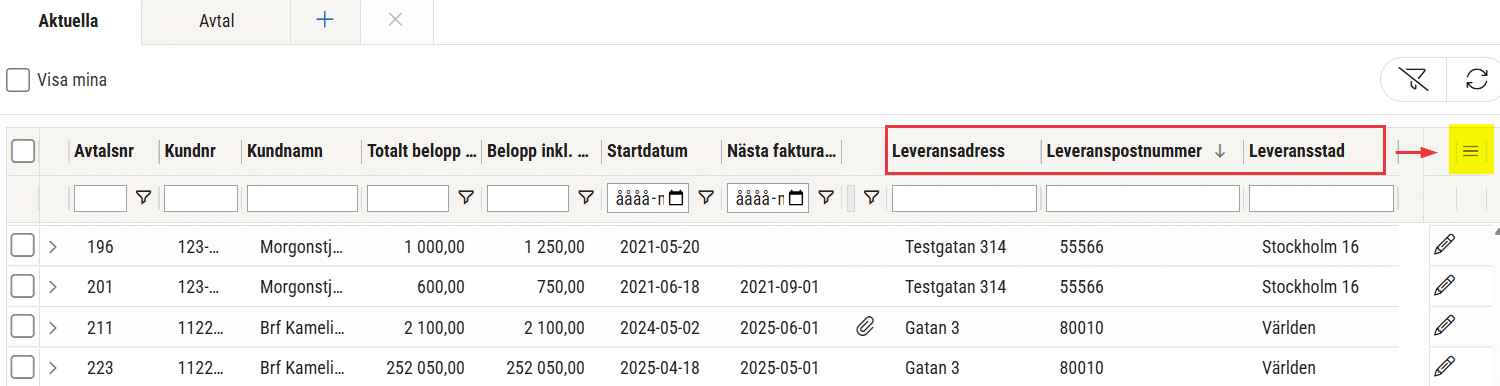Sort by Leveranspostnummer column header

(1123, 151)
